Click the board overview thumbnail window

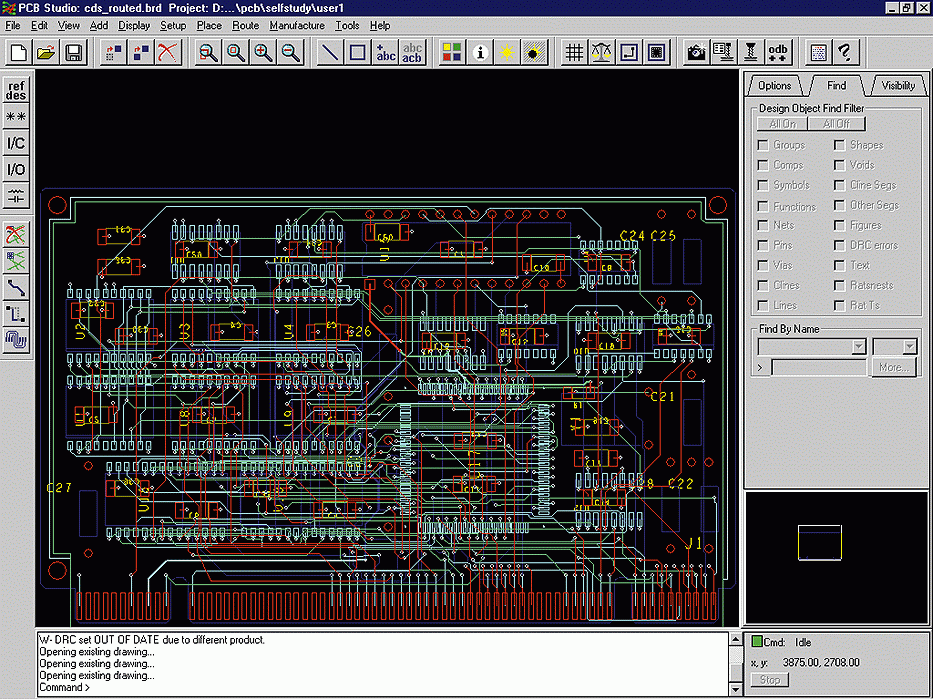coord(837,557)
